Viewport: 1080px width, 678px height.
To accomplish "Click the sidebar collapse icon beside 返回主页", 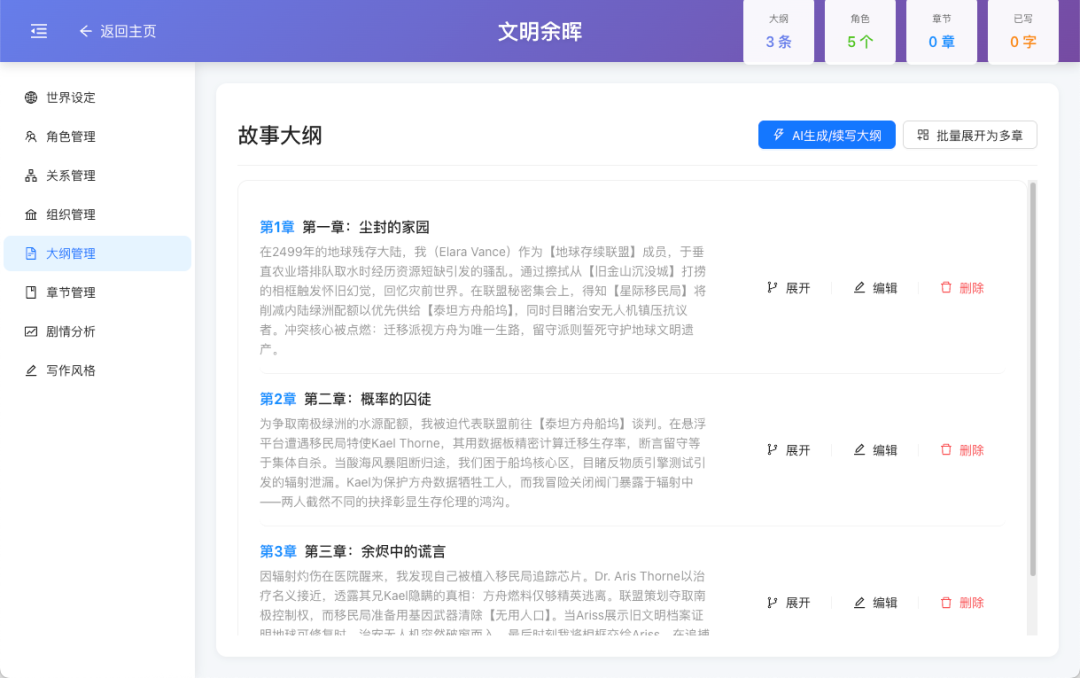I will coord(38,31).
